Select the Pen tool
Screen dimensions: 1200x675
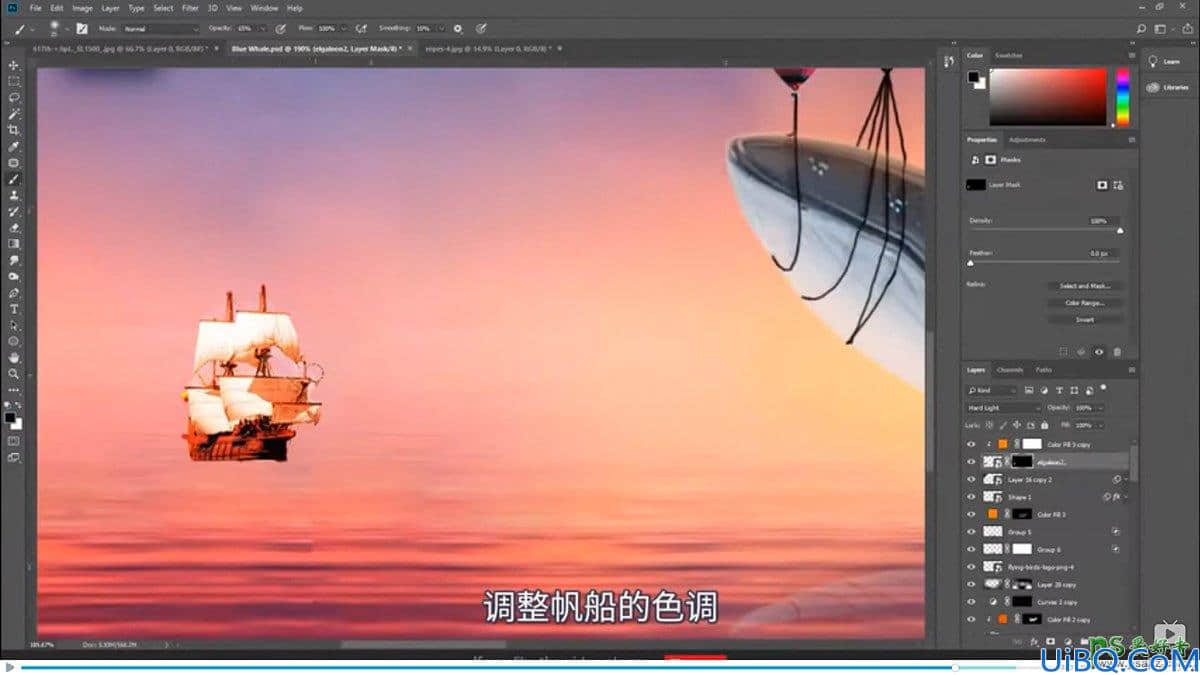(14, 293)
